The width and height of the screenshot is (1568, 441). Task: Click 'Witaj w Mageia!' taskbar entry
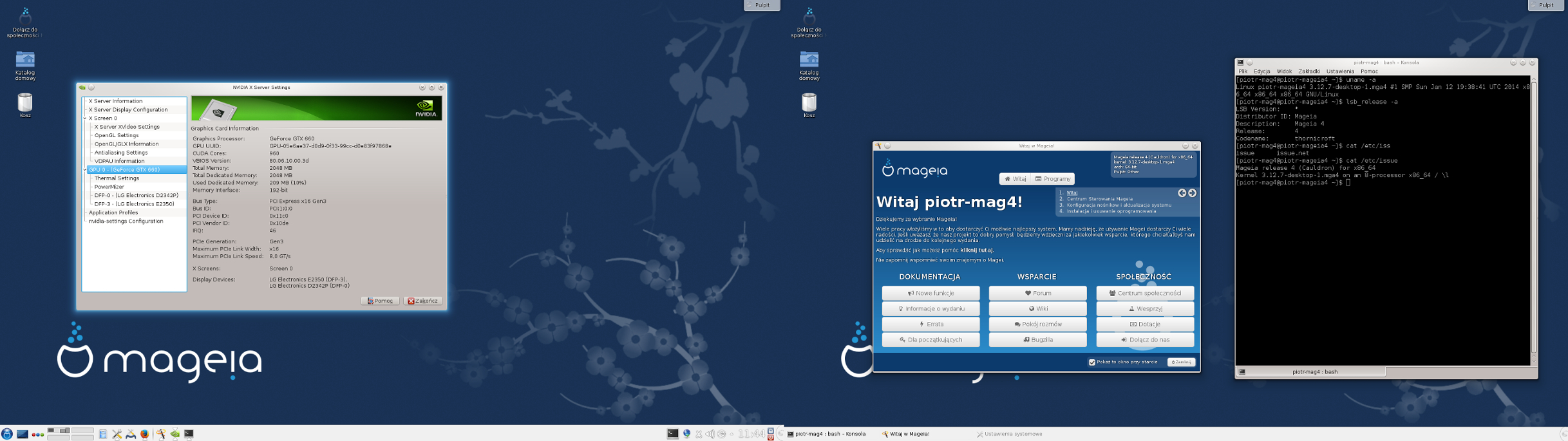tap(906, 435)
